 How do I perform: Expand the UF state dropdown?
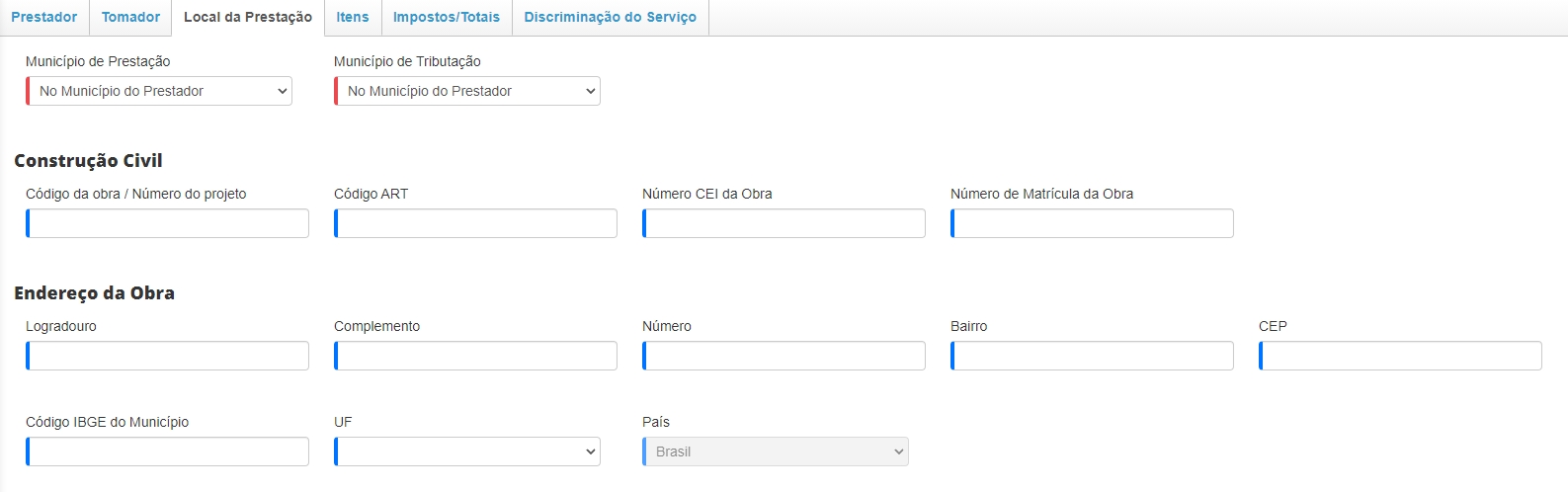[x=467, y=451]
